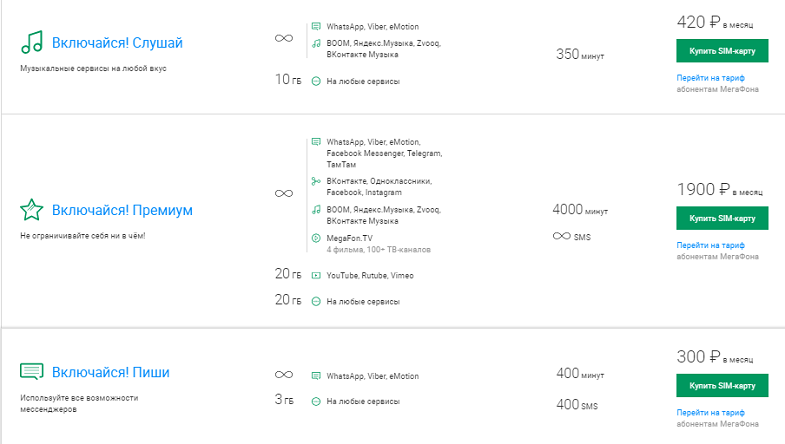Click the chat bubble icon beside Включайся! Пиши
The height and width of the screenshot is (444, 785).
click(32, 372)
